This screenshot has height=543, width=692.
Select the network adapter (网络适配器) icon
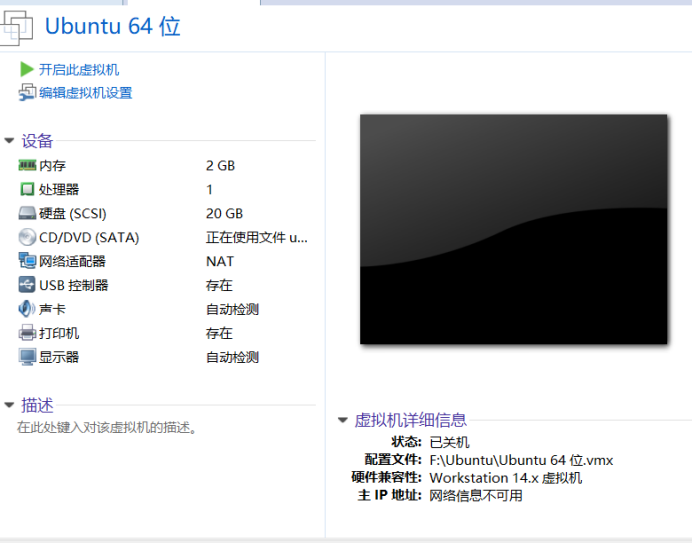[27, 261]
